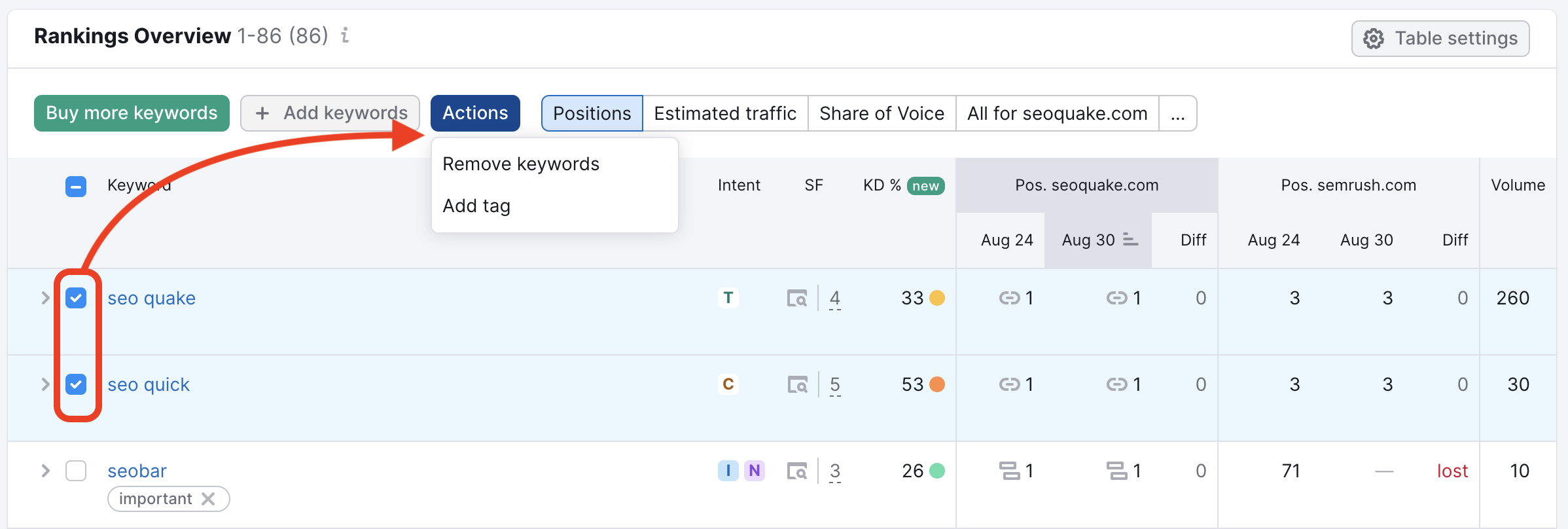Open seo quake keyword link
1568x529 pixels.
coord(151,298)
